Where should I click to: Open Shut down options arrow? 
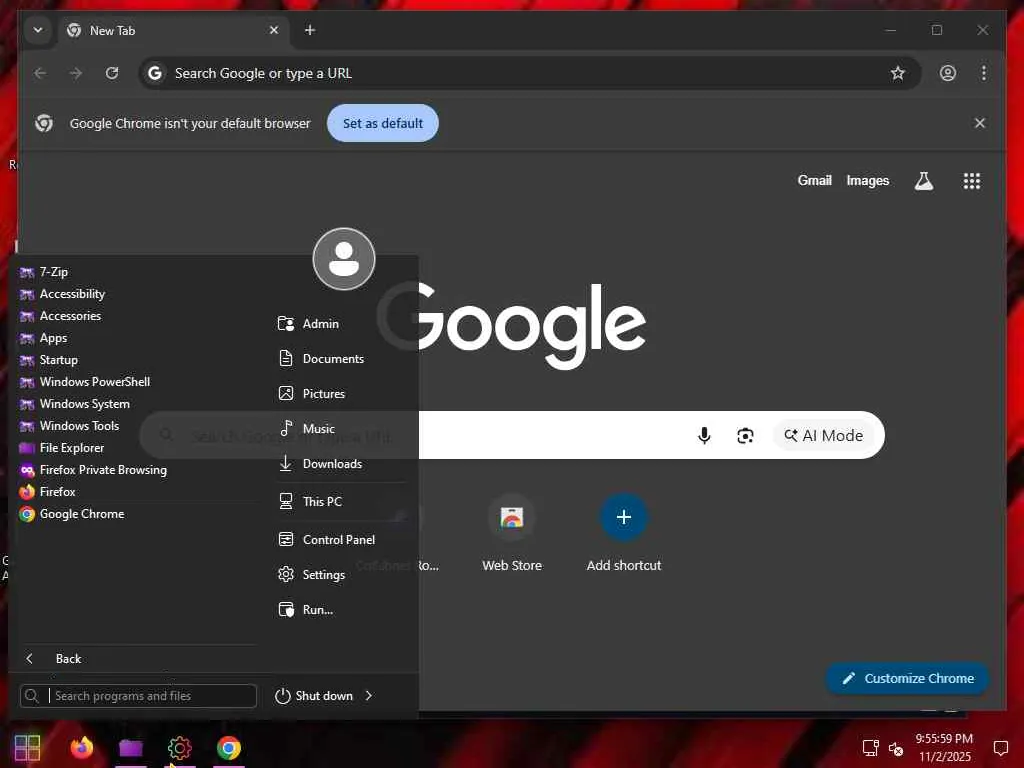tap(369, 696)
